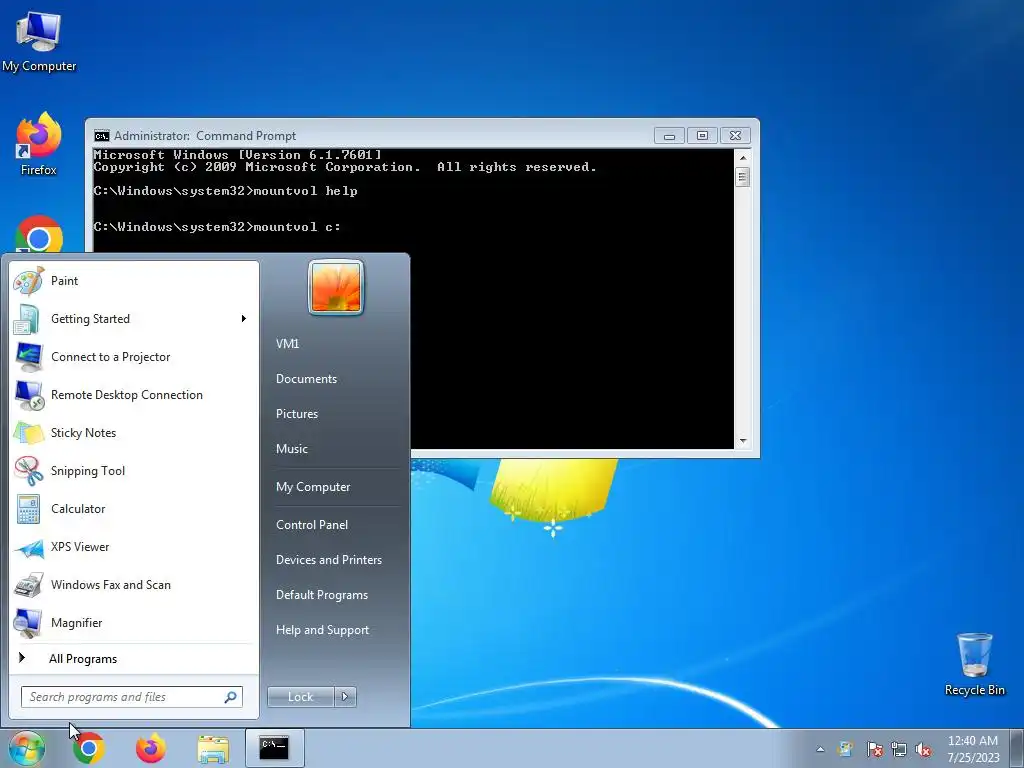Viewport: 1024px width, 768px height.
Task: Open the Command Prompt title bar icon menu
Action: [101, 136]
